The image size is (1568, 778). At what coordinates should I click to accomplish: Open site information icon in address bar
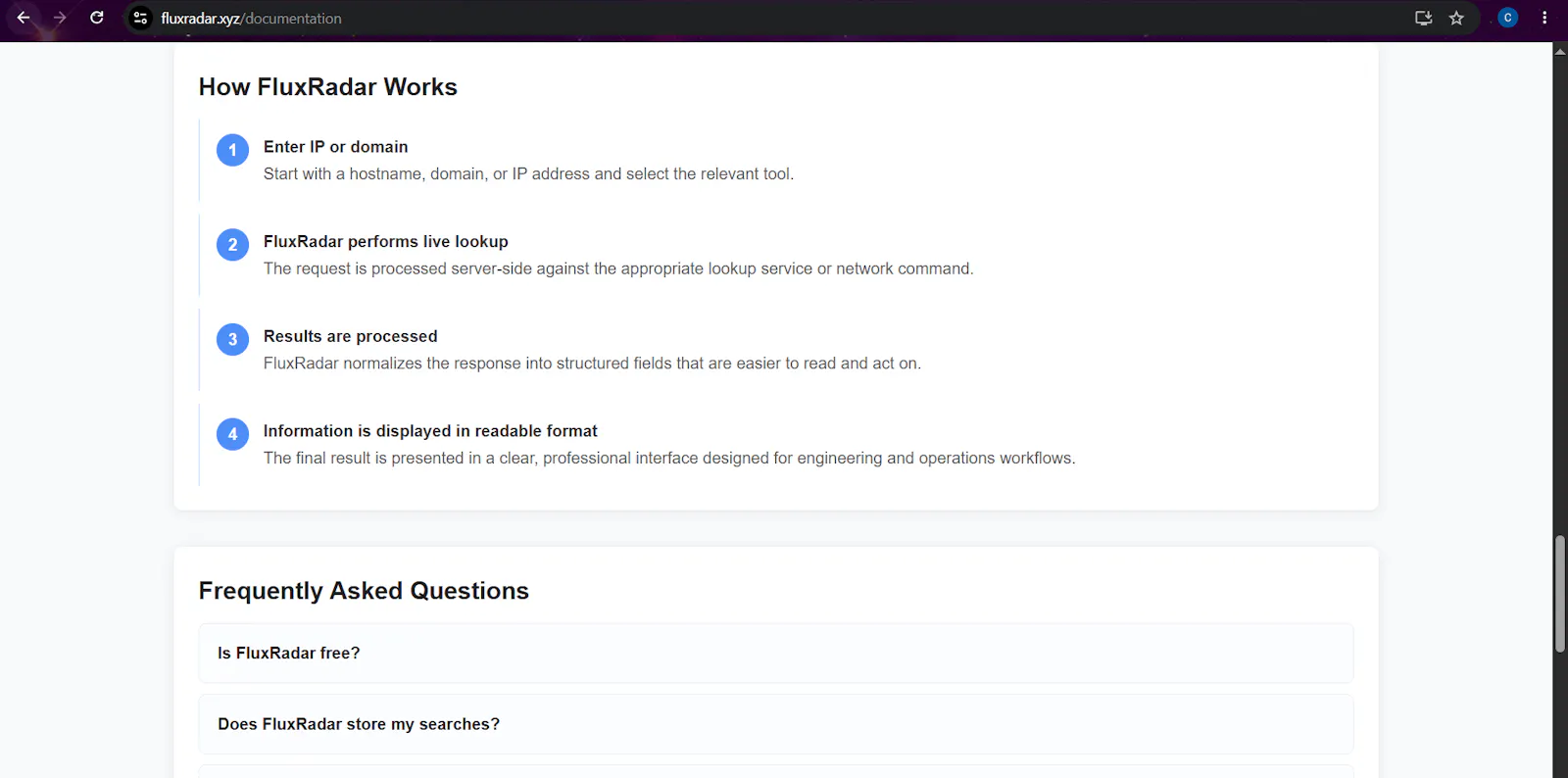141,18
